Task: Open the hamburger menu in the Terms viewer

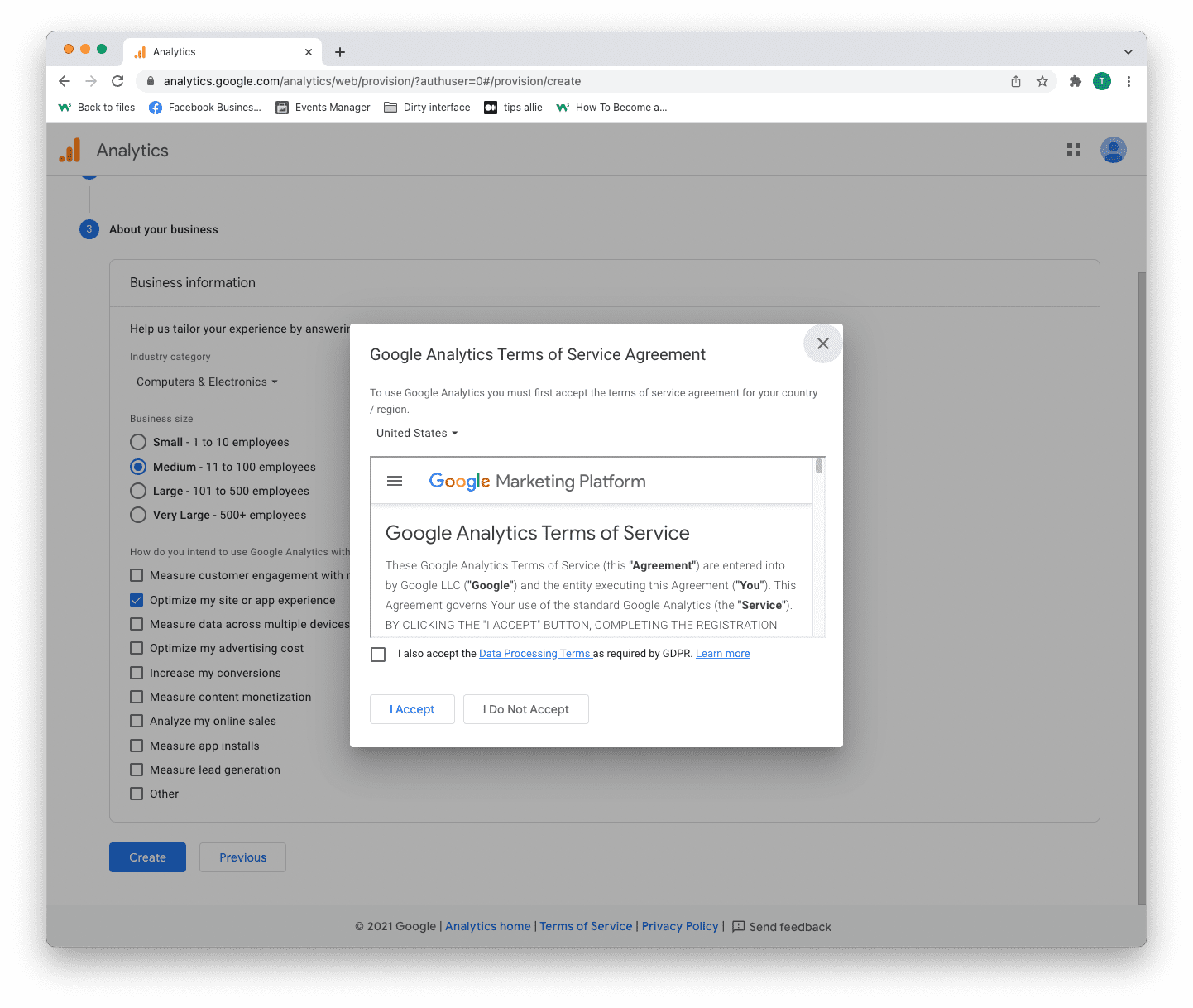Action: pyautogui.click(x=395, y=480)
